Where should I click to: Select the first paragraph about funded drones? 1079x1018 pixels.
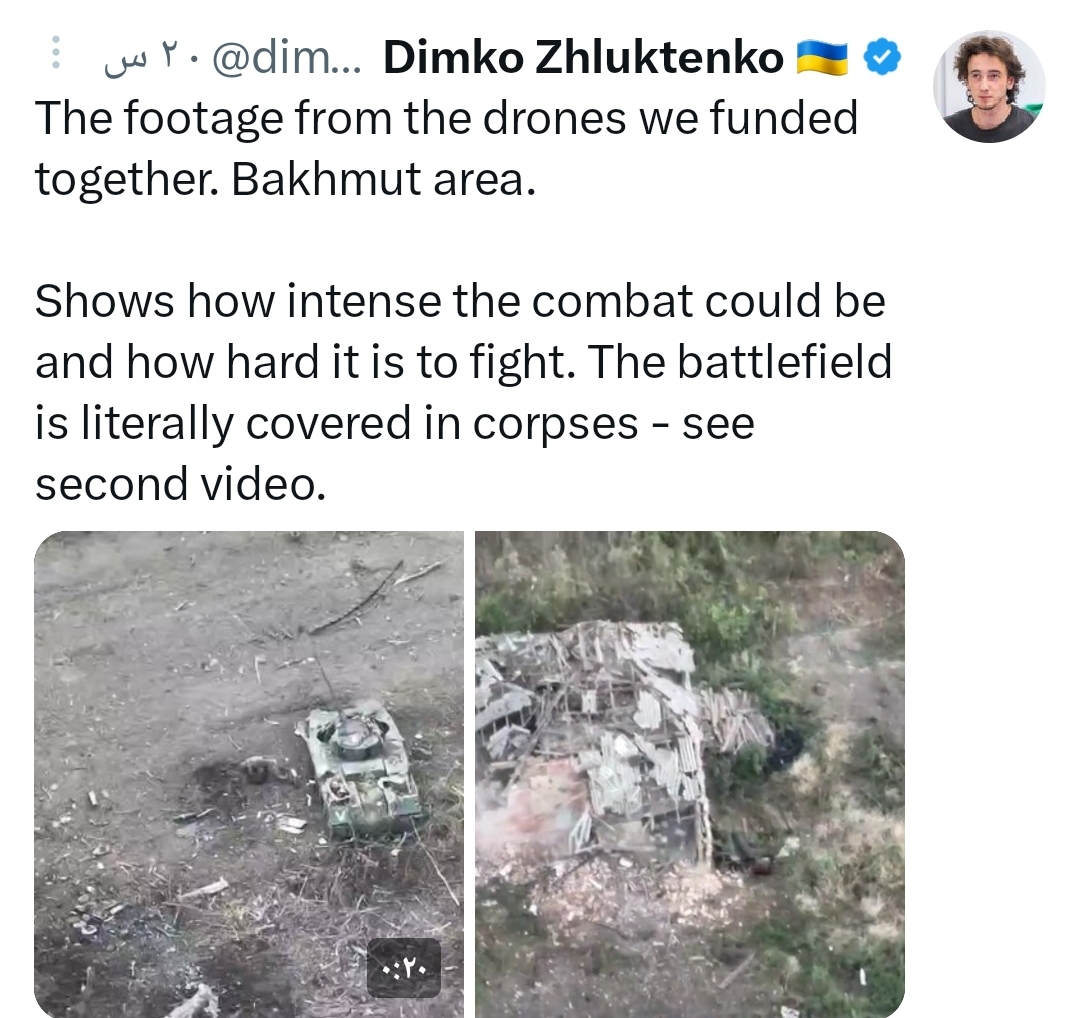tap(447, 148)
